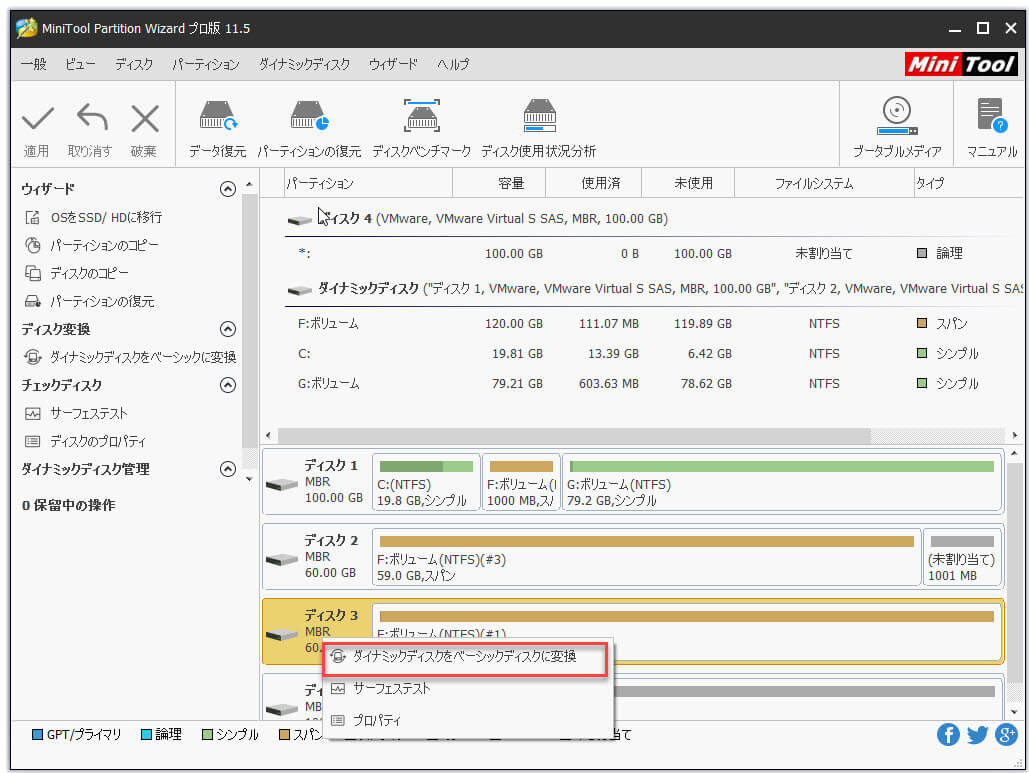Image resolution: width=1029 pixels, height=773 pixels.
Task: Expand the ダイナミックディスク管理 section
Action: [228, 469]
